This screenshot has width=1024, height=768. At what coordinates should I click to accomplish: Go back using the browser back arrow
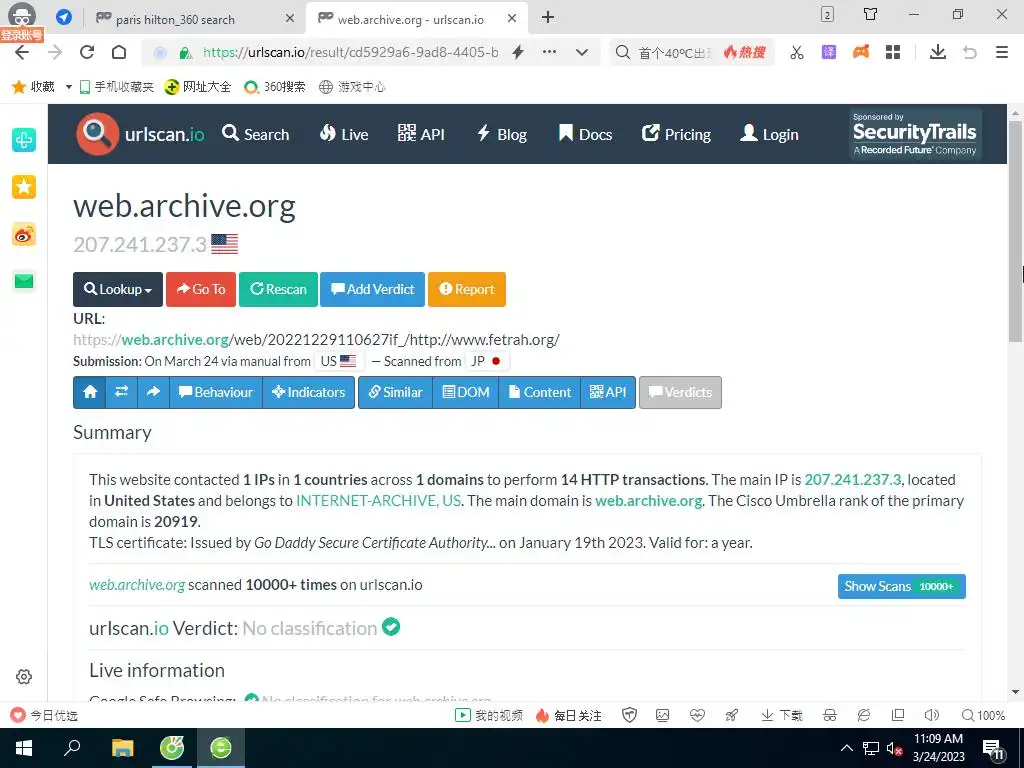pos(22,52)
